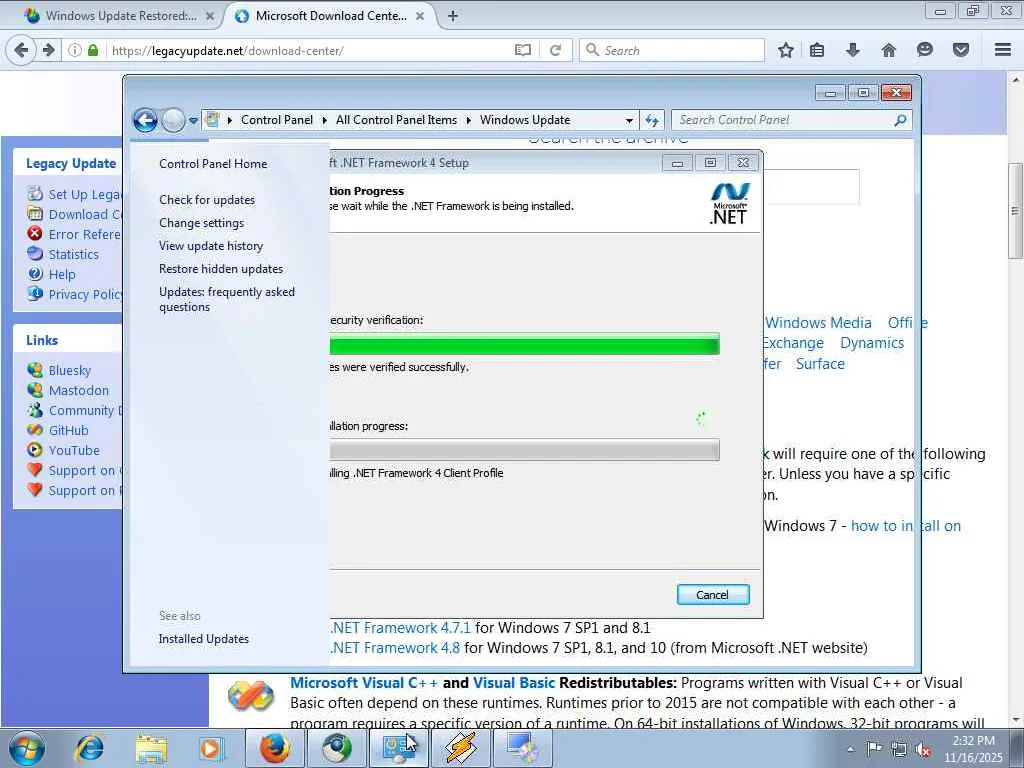Screen dimensions: 1024x768
Task: Open Microsoft Visual C++ link
Action: (364, 682)
